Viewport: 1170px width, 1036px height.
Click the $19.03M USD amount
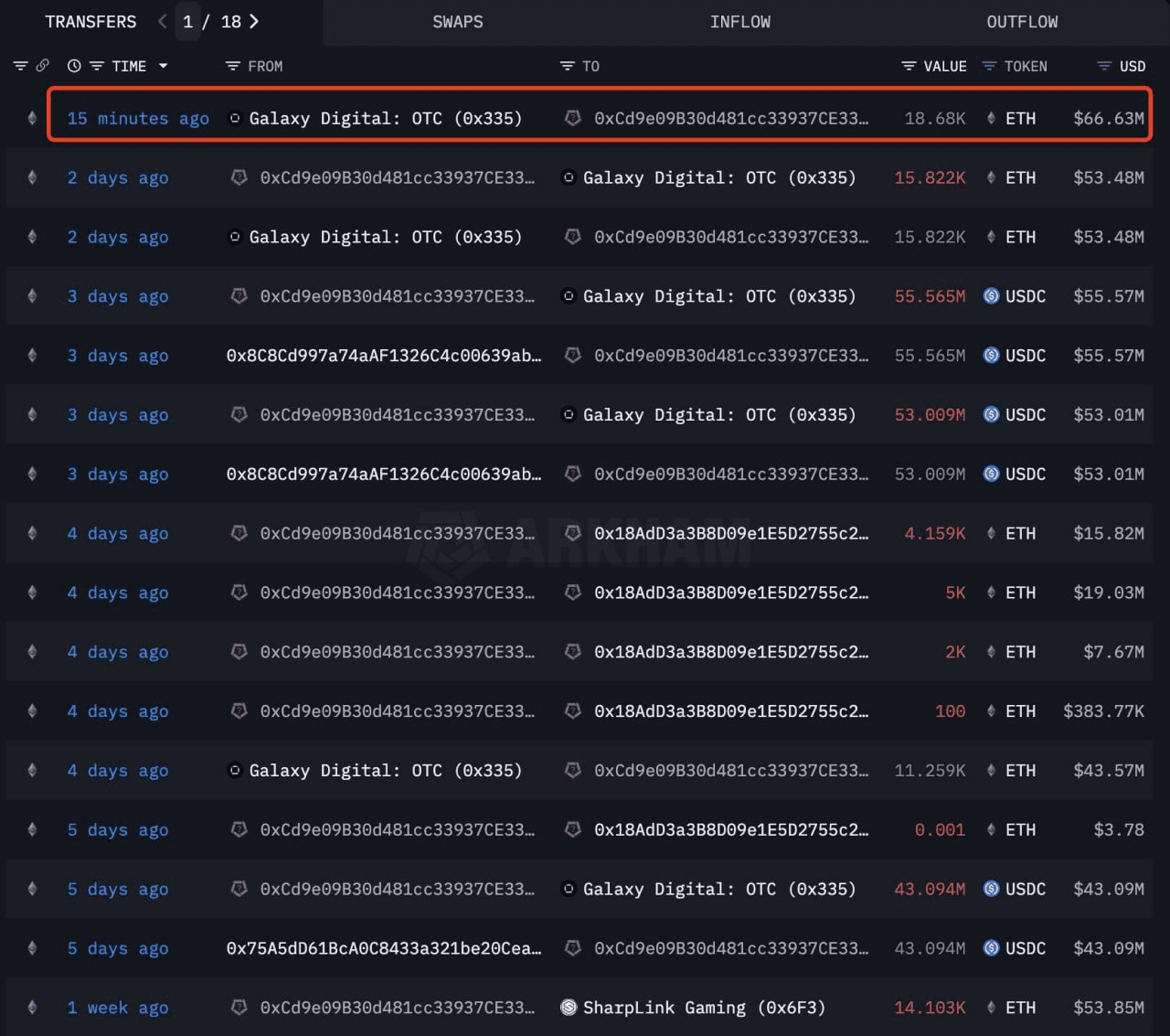coord(1109,593)
